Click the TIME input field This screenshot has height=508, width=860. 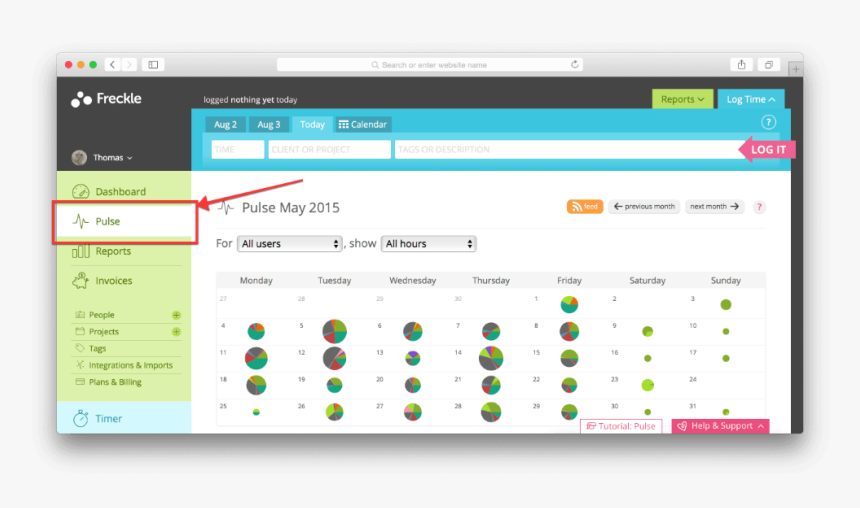[x=237, y=149]
